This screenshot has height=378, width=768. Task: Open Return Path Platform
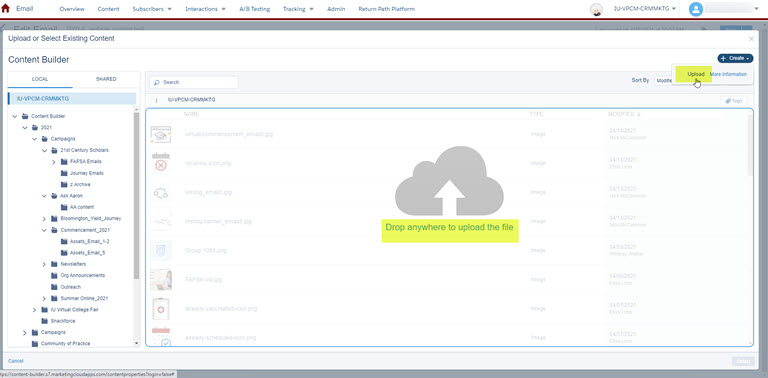(386, 9)
